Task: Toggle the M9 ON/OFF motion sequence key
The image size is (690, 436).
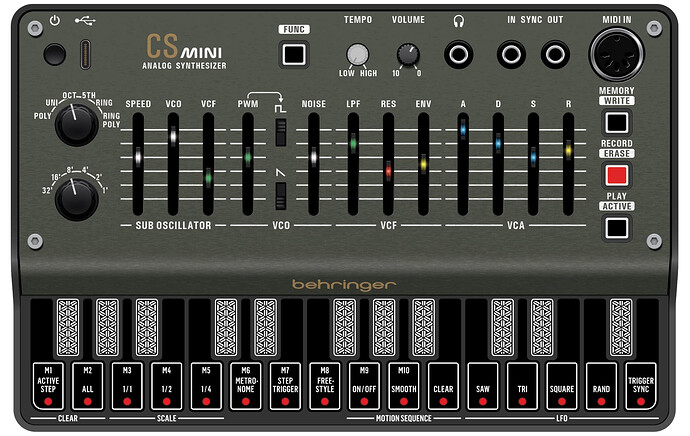Action: pyautogui.click(x=364, y=386)
